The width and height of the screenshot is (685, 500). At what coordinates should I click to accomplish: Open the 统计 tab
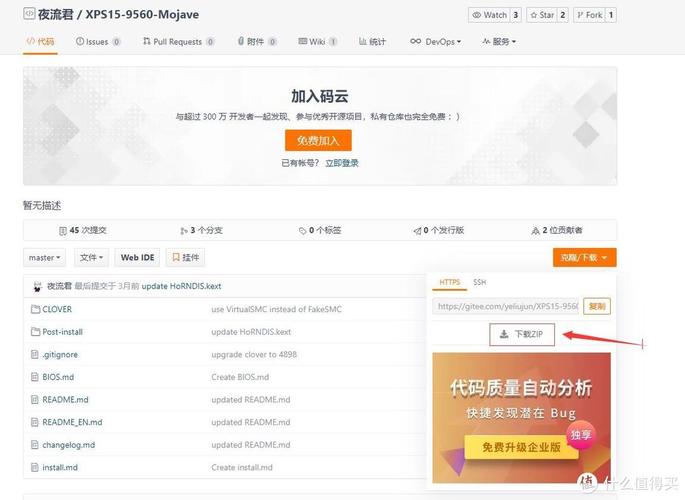372,41
